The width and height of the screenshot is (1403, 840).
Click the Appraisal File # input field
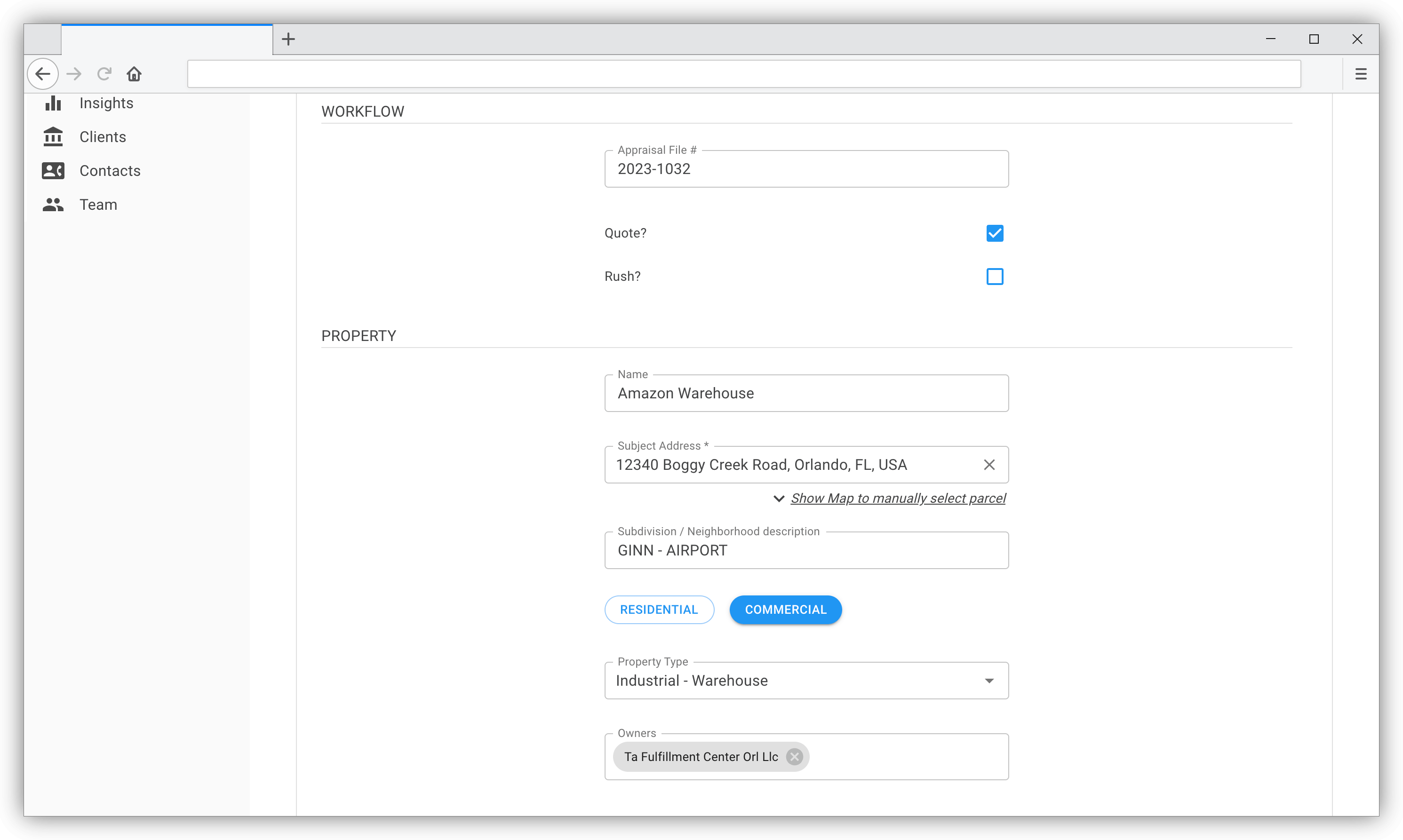tap(805, 169)
